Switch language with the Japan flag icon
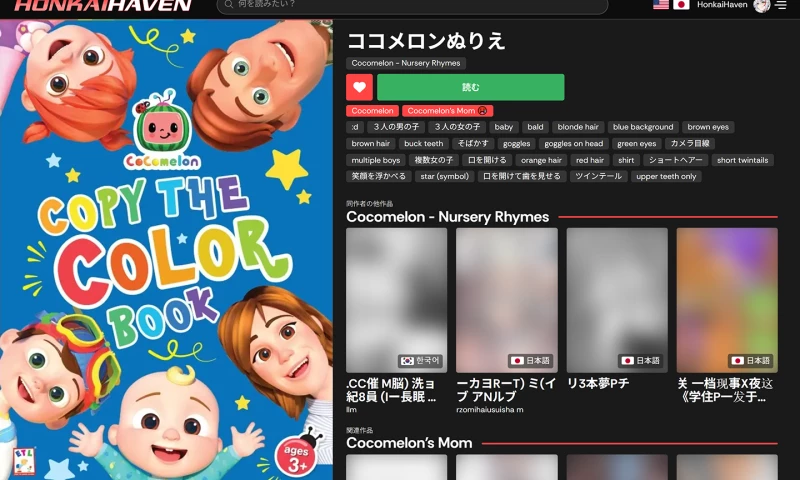Viewport: 800px width, 480px height. 681,5
